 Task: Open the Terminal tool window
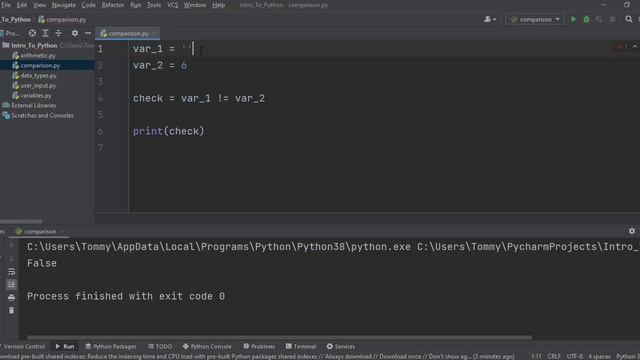point(301,346)
